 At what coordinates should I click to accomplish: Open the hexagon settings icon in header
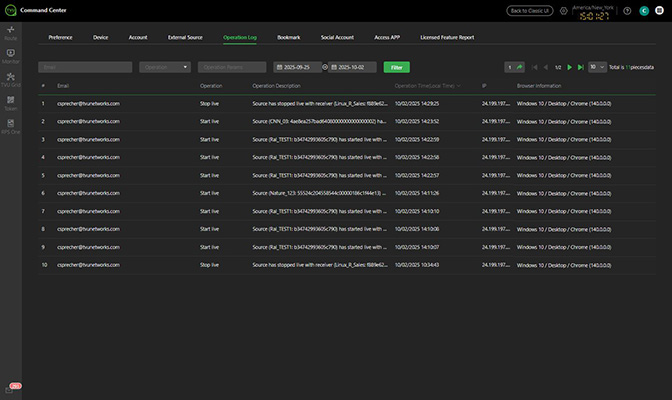click(564, 11)
